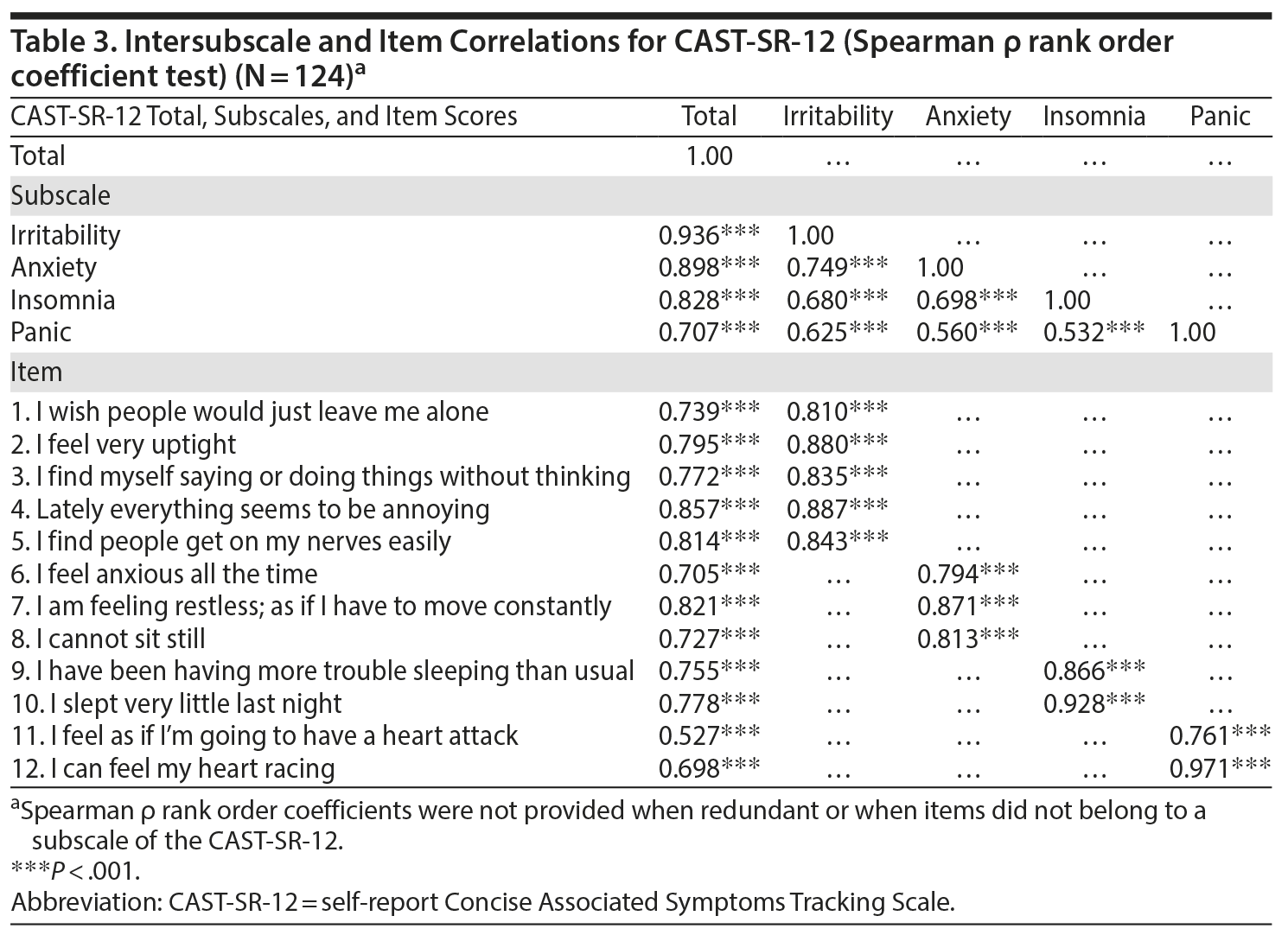This screenshot has width=1288, height=935.
Task: Select the Subscale section heading row
Action: [x=61, y=196]
